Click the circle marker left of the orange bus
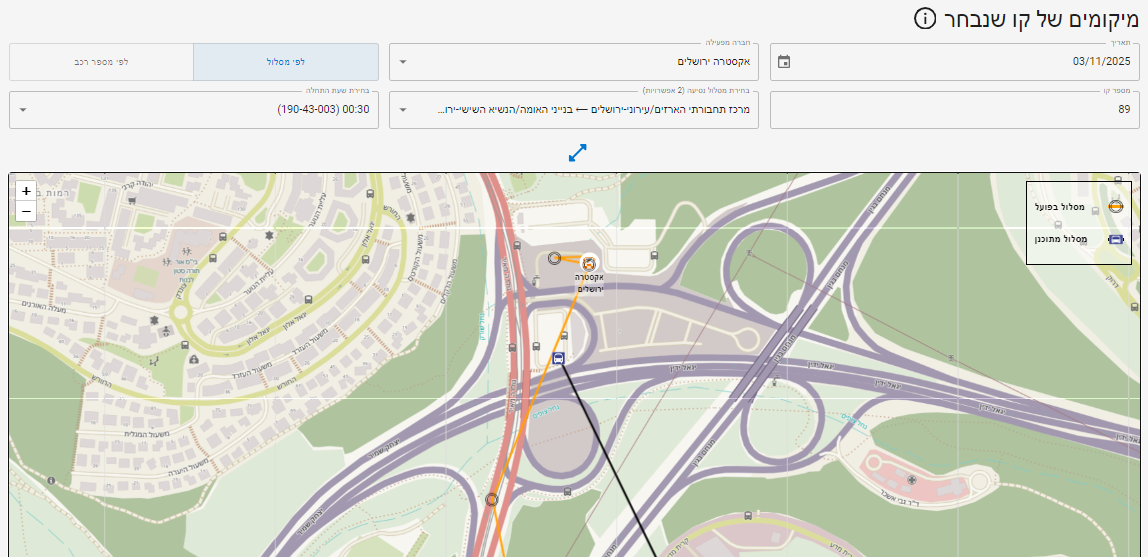 (x=554, y=258)
